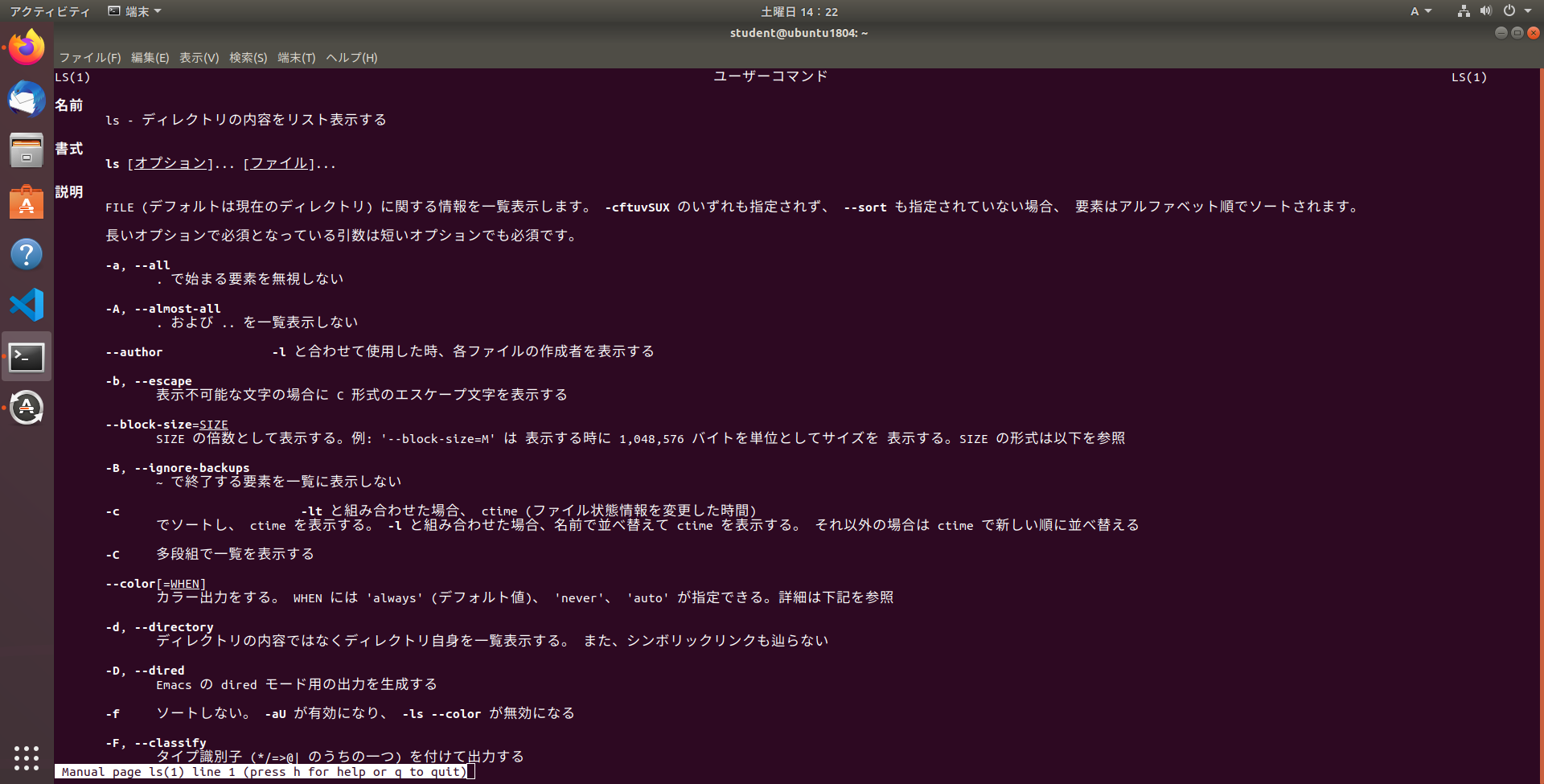Click the volume indicator icon
This screenshot has height=784, width=1544.
[x=1487, y=10]
